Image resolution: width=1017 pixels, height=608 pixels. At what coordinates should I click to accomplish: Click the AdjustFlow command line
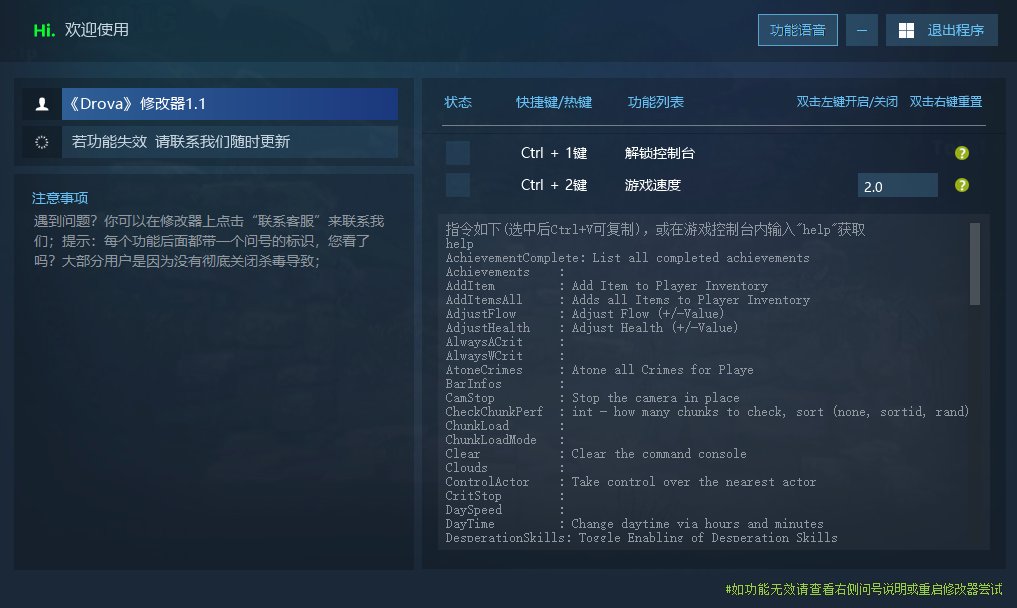(x=585, y=314)
